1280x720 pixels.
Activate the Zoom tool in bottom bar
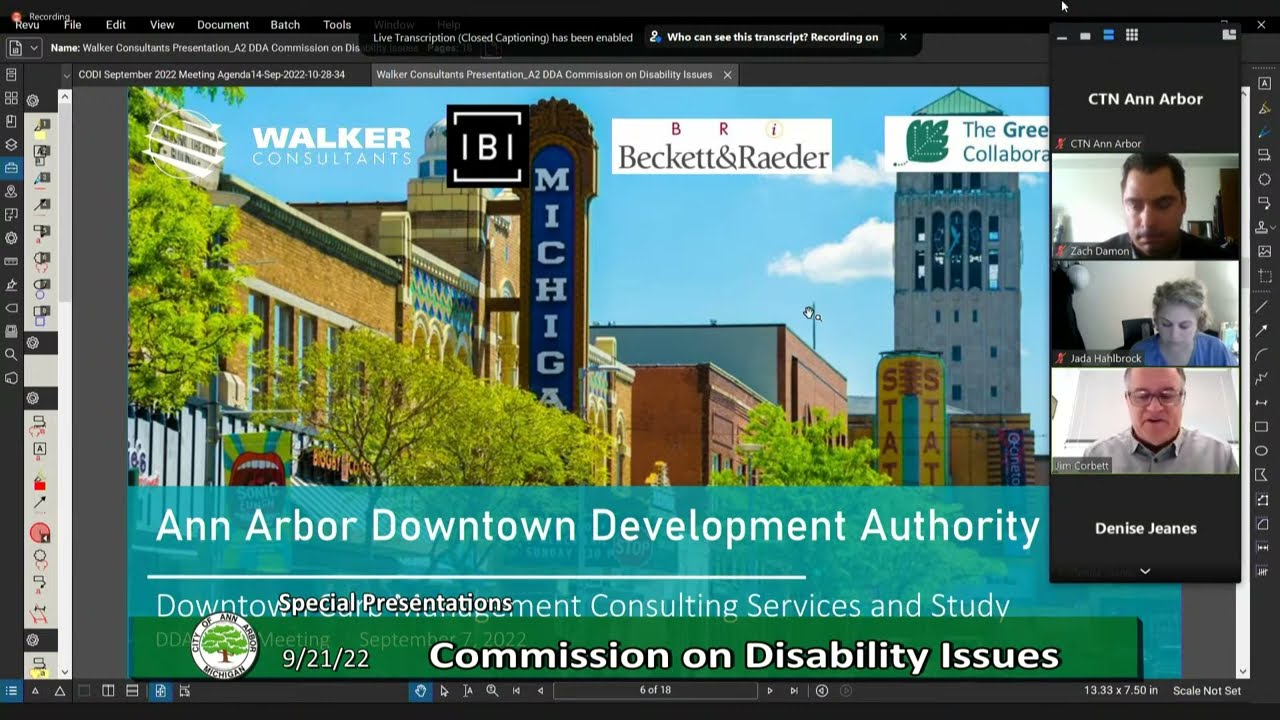pyautogui.click(x=492, y=690)
